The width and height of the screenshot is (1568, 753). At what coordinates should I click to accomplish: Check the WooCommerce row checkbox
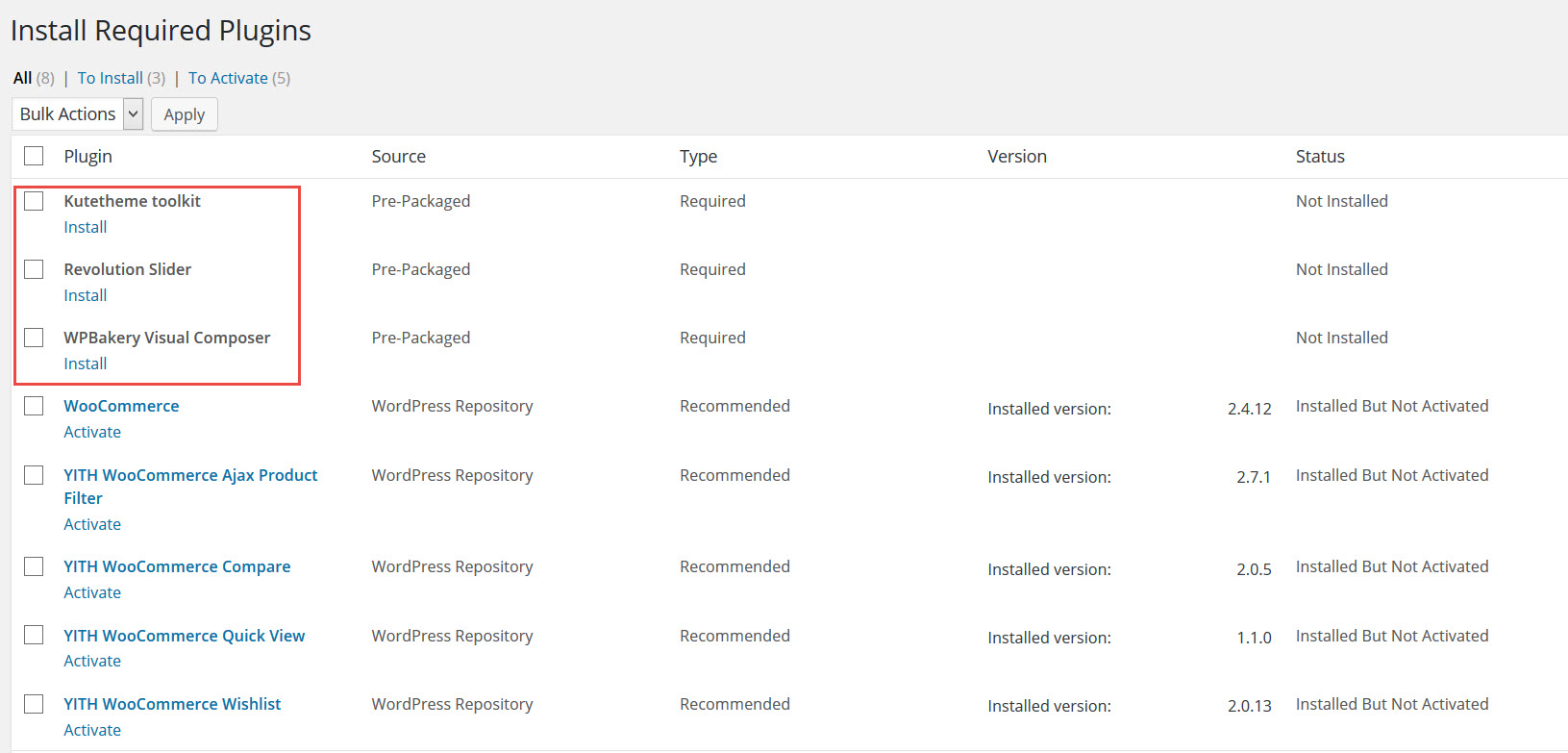pyautogui.click(x=34, y=406)
